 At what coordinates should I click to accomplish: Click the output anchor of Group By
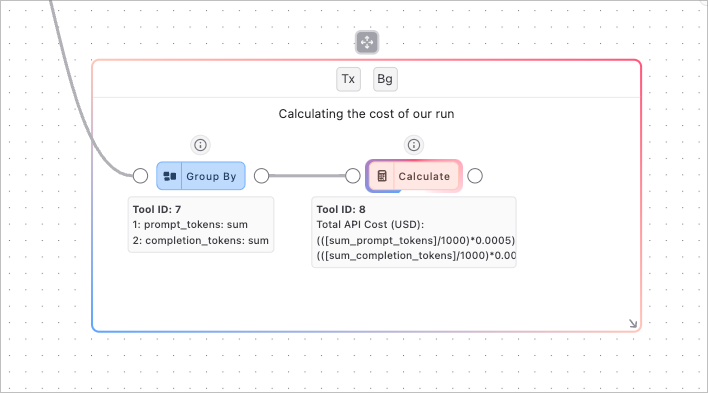click(x=261, y=176)
